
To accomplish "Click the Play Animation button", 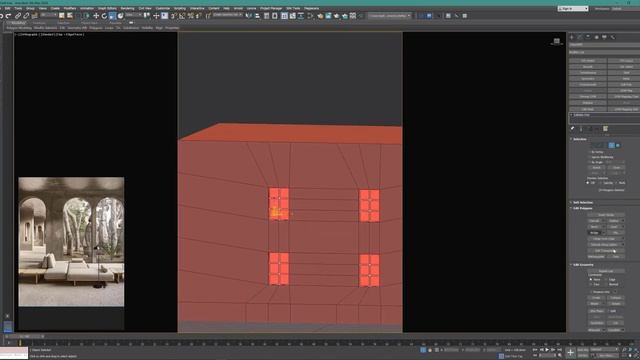I will [x=547, y=350].
